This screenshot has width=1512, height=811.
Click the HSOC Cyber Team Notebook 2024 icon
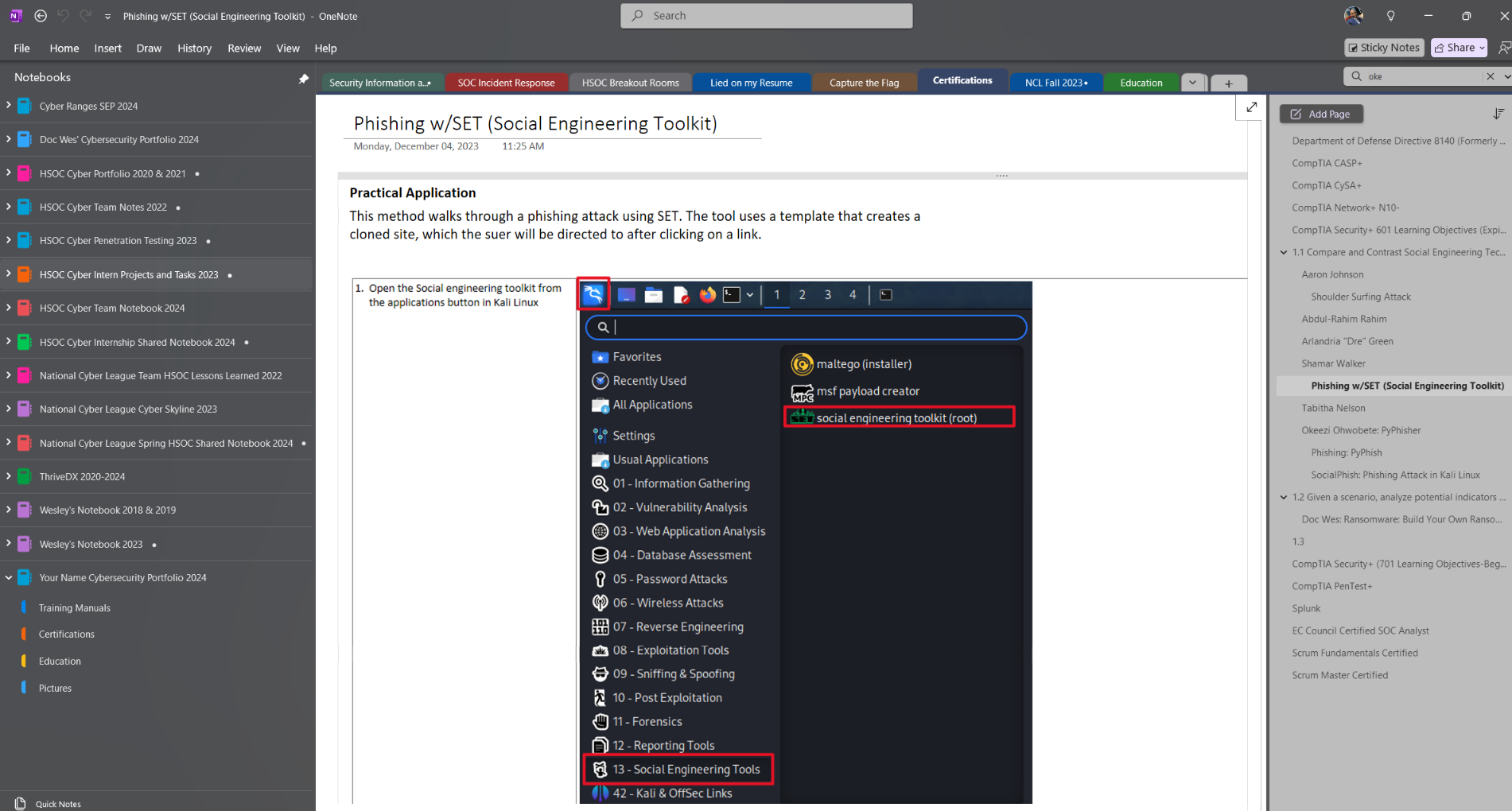pyautogui.click(x=24, y=308)
